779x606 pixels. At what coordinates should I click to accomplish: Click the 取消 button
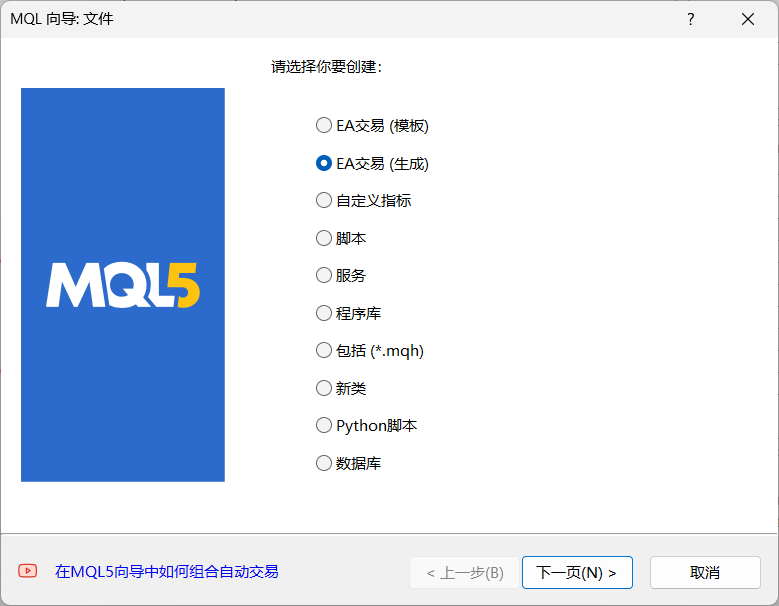tap(705, 573)
